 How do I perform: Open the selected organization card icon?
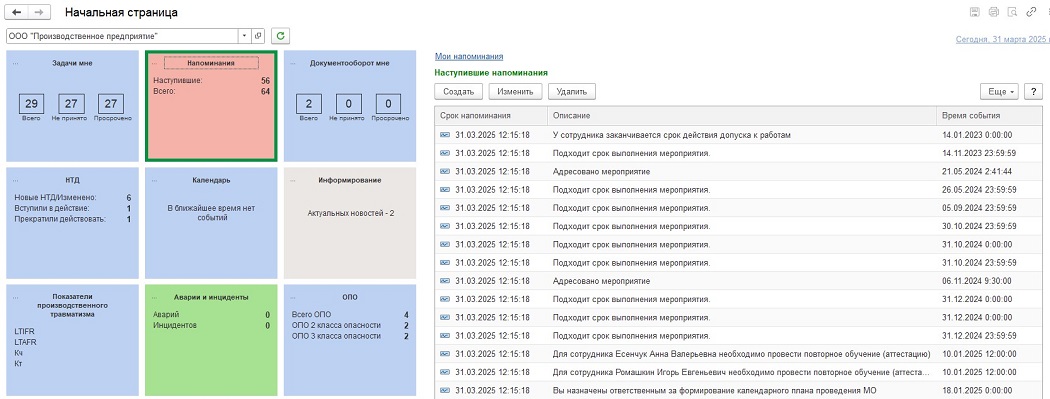point(259,35)
